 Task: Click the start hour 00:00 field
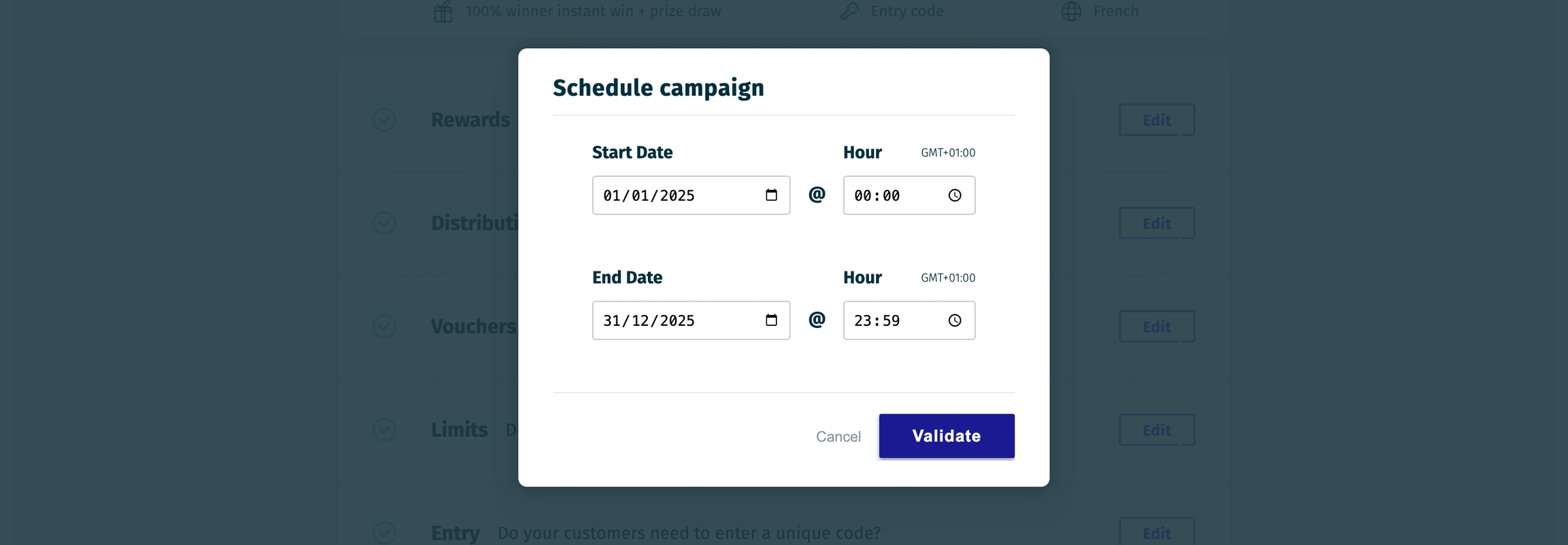click(892, 196)
